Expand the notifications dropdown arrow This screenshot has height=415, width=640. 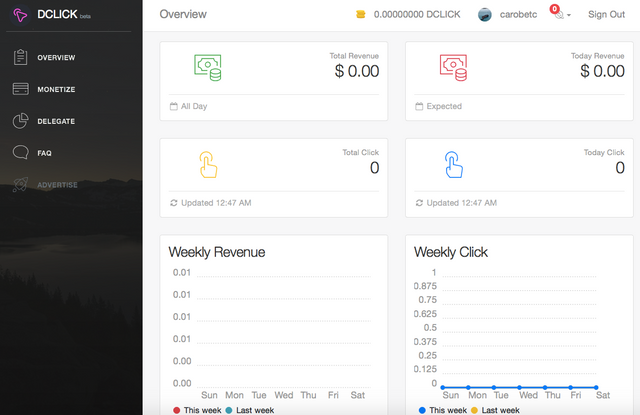[x=569, y=16]
